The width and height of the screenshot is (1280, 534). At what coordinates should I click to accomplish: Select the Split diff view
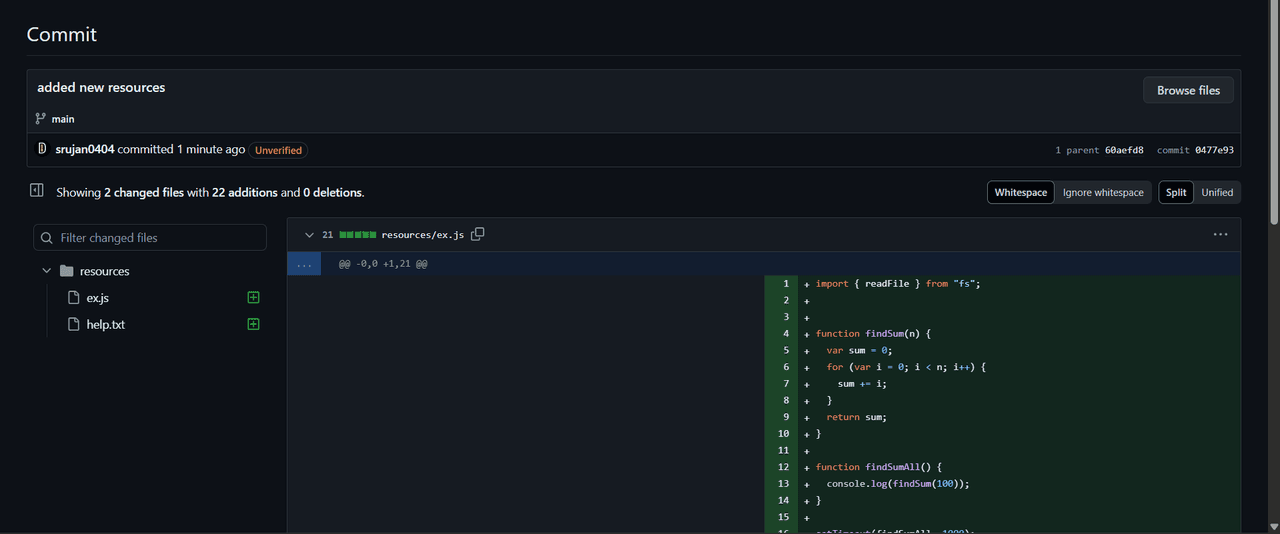pos(1176,192)
